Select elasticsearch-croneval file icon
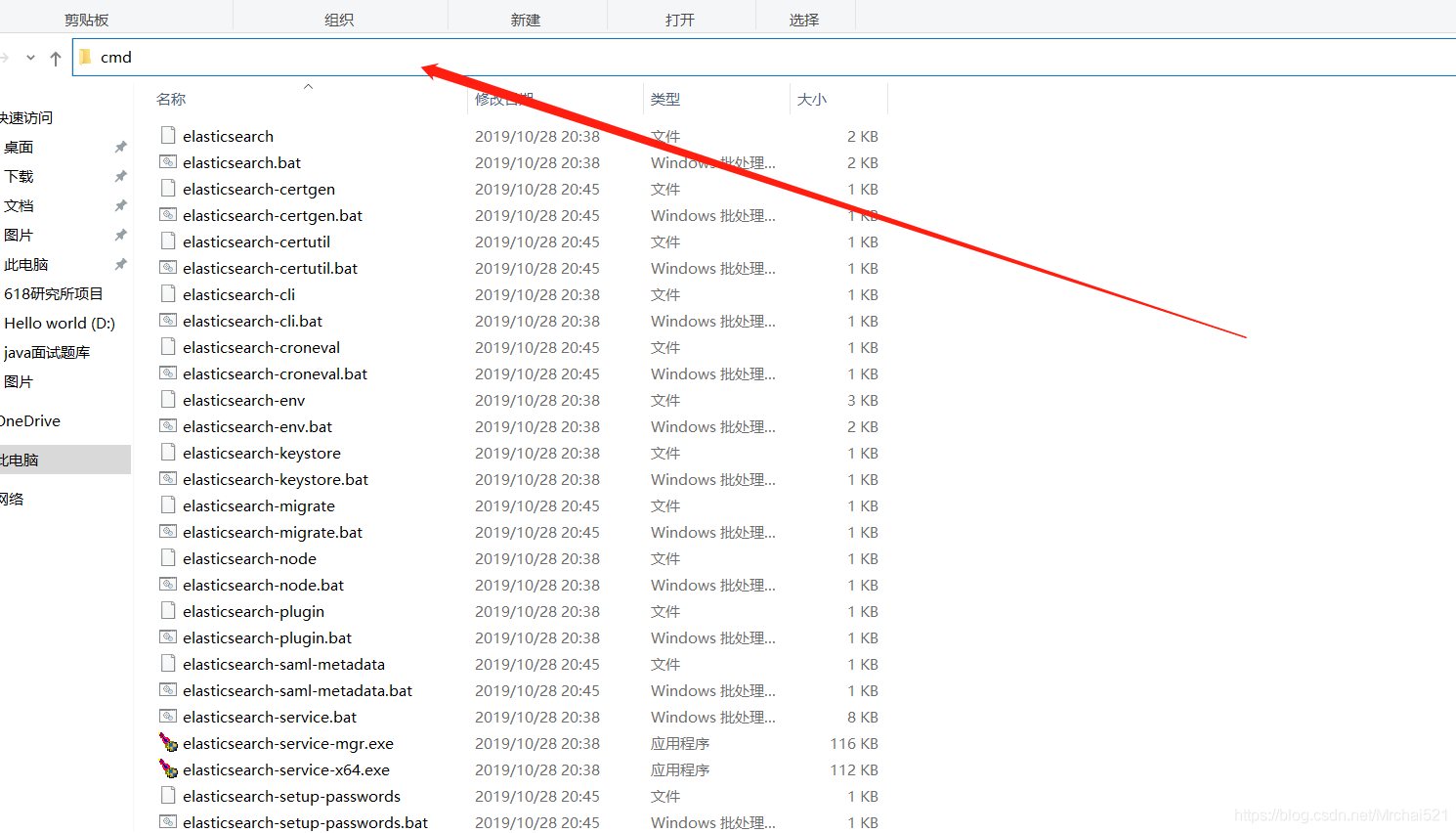 [168, 346]
